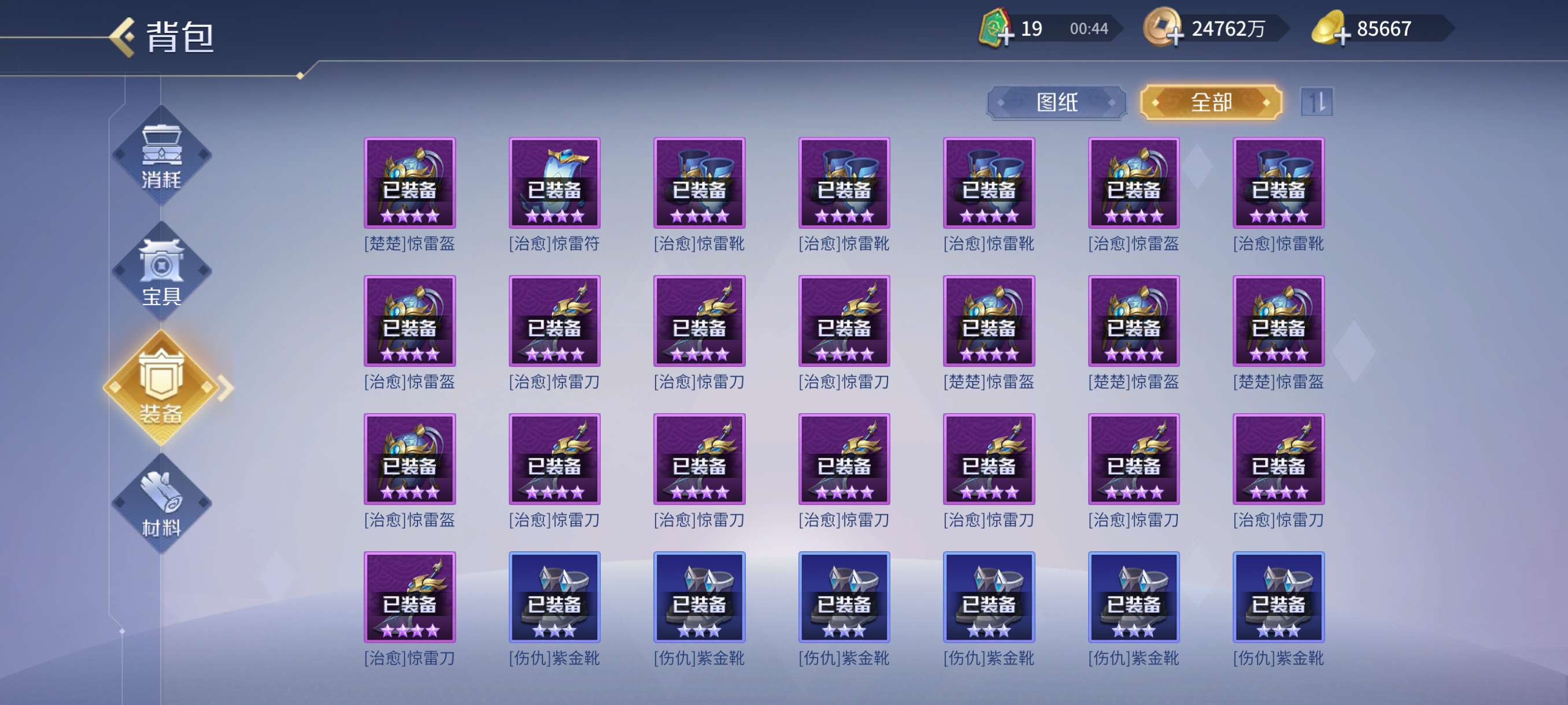Toggle the sort order button

[1316, 102]
